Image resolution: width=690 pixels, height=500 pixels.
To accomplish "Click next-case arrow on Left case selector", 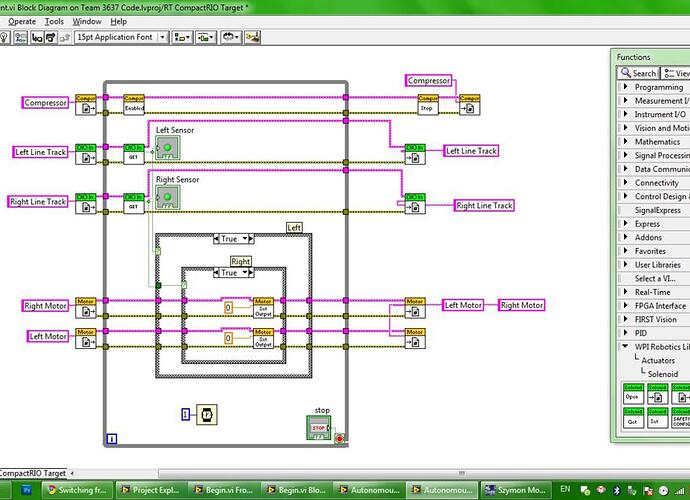I will coord(251,239).
